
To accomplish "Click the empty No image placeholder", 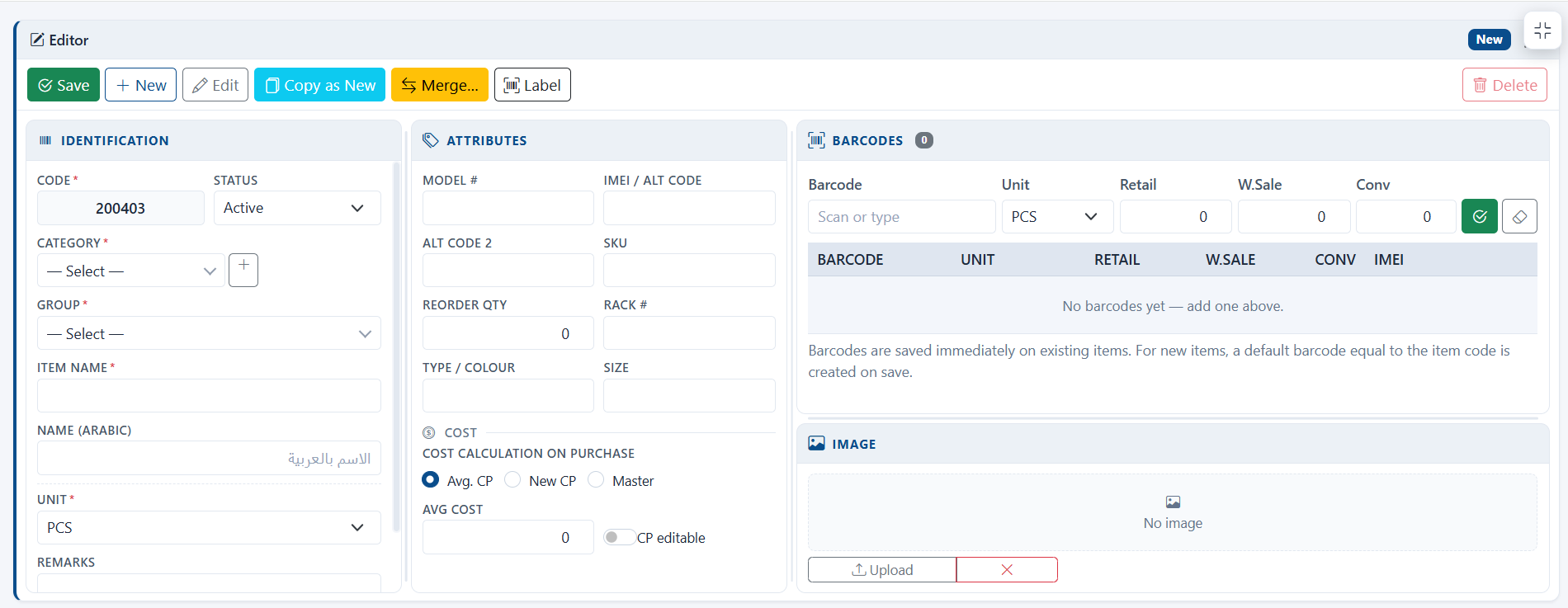I will 1173,512.
